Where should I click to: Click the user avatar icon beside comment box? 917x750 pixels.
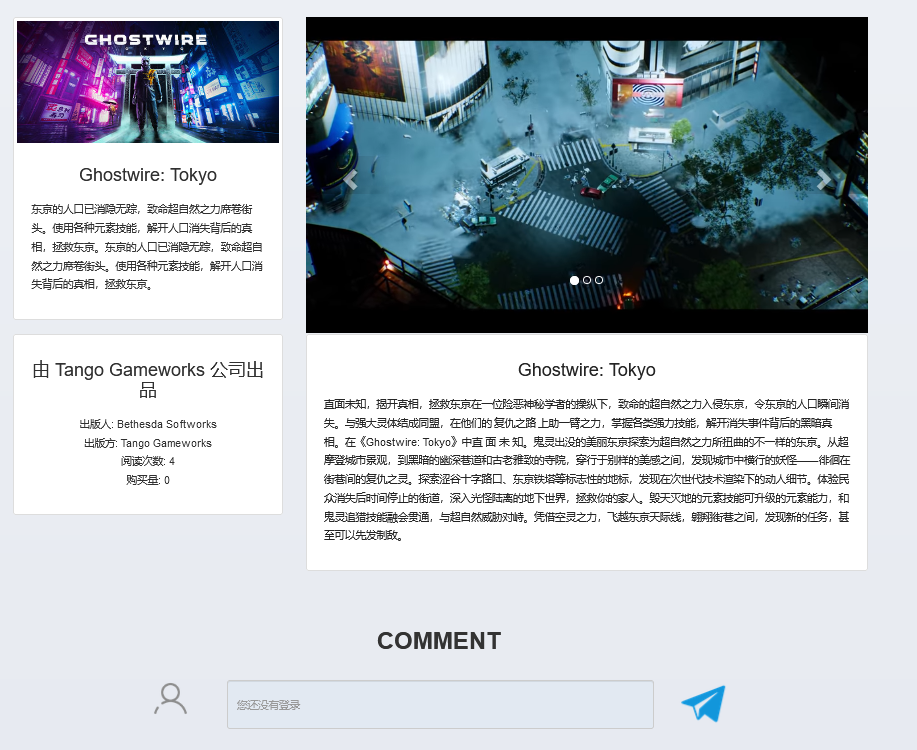(171, 699)
